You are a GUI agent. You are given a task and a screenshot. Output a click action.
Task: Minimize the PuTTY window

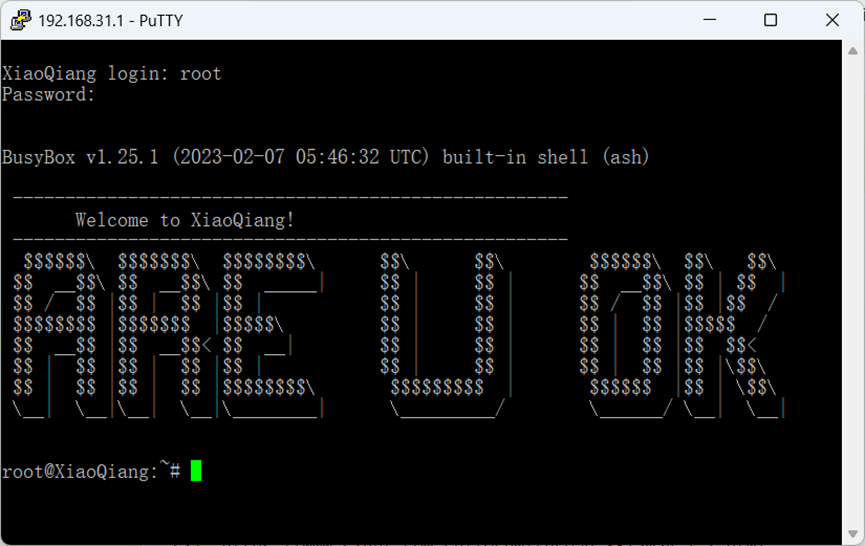pyautogui.click(x=710, y=20)
